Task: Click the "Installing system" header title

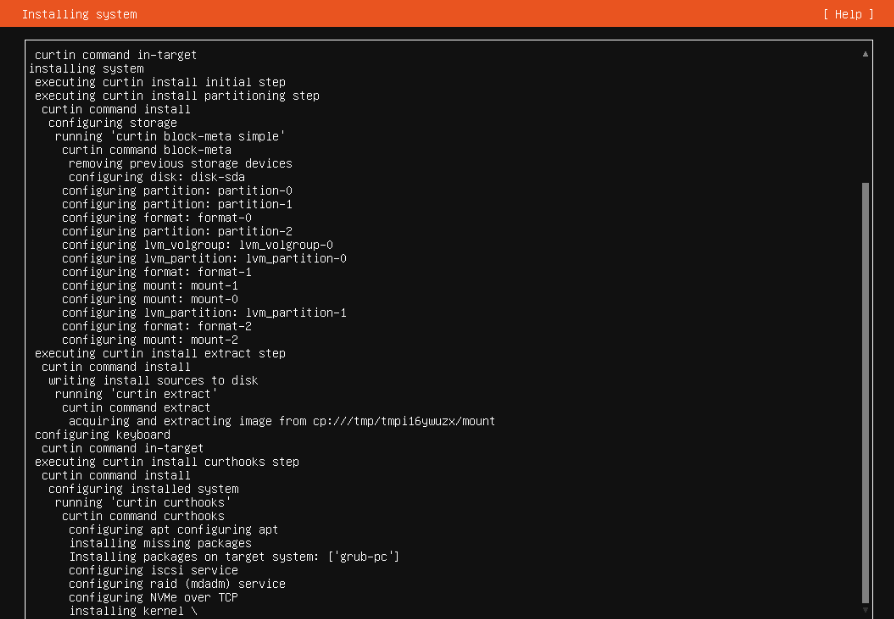Action: 79,14
